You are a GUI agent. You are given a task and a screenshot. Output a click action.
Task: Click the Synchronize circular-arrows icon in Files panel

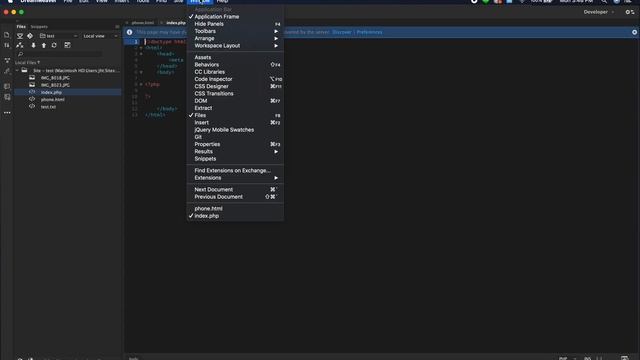click(x=54, y=45)
